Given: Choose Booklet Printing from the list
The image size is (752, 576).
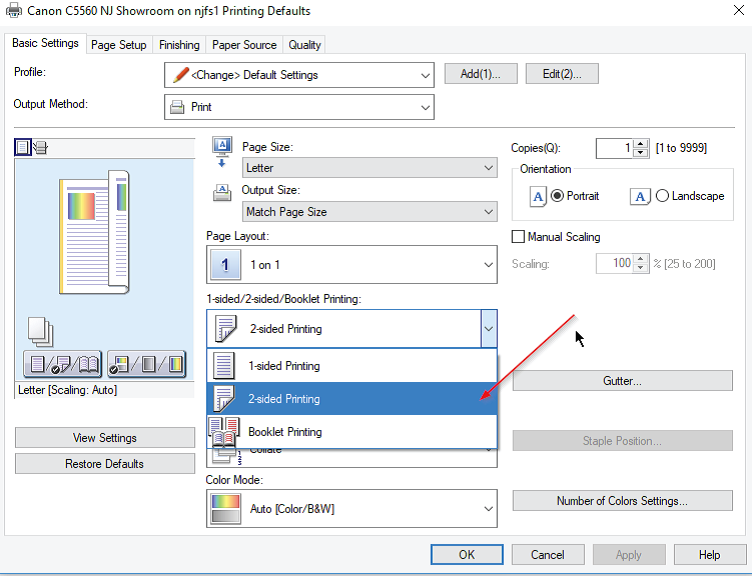Looking at the screenshot, I should click(285, 432).
